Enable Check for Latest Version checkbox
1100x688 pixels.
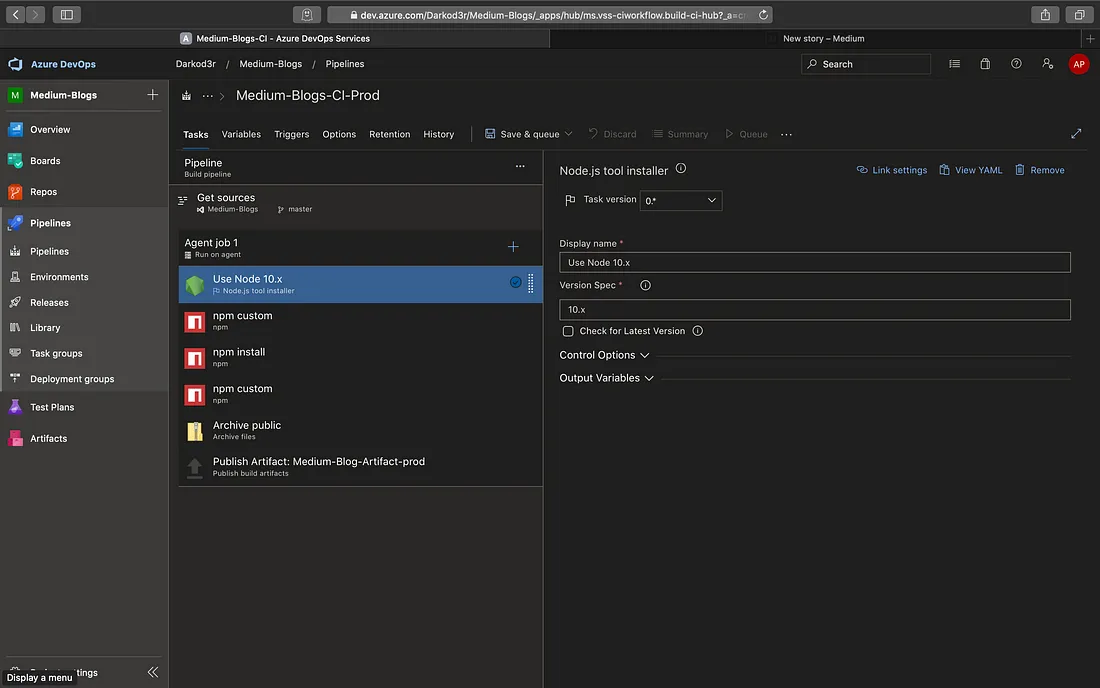(x=568, y=331)
